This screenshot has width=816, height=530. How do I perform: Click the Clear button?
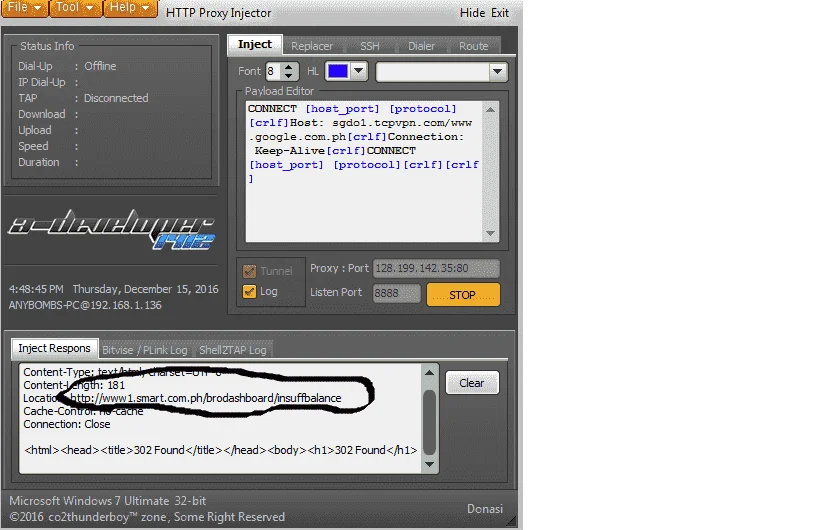click(472, 383)
